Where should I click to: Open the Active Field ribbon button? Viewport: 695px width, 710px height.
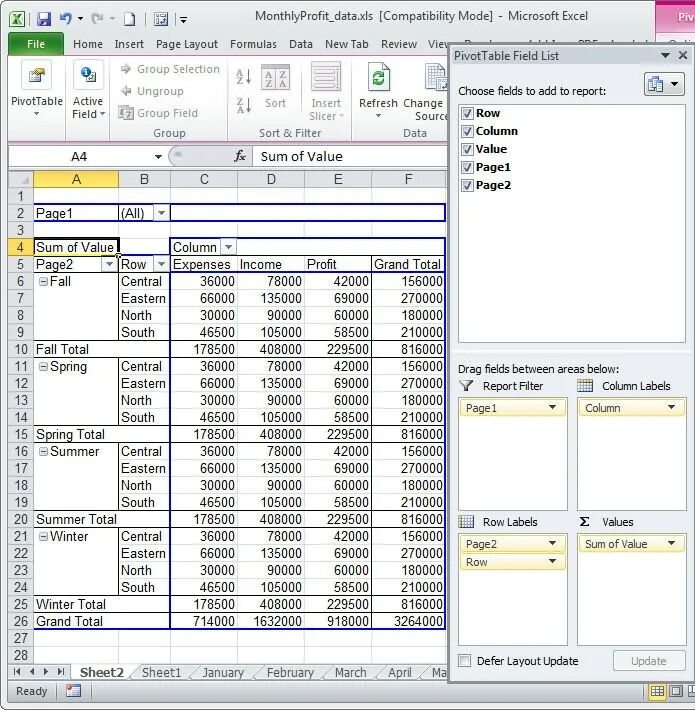[x=88, y=91]
